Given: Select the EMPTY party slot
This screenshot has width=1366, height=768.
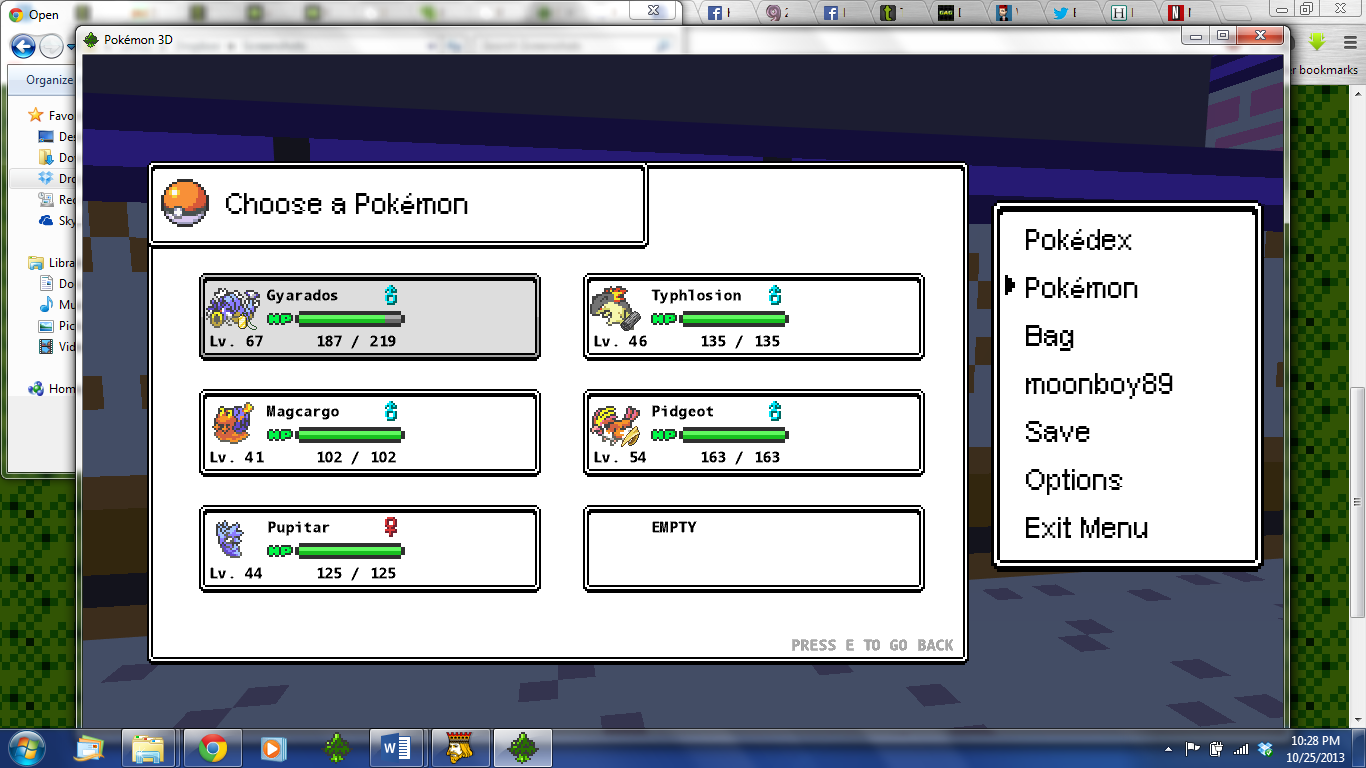Looking at the screenshot, I should (754, 548).
